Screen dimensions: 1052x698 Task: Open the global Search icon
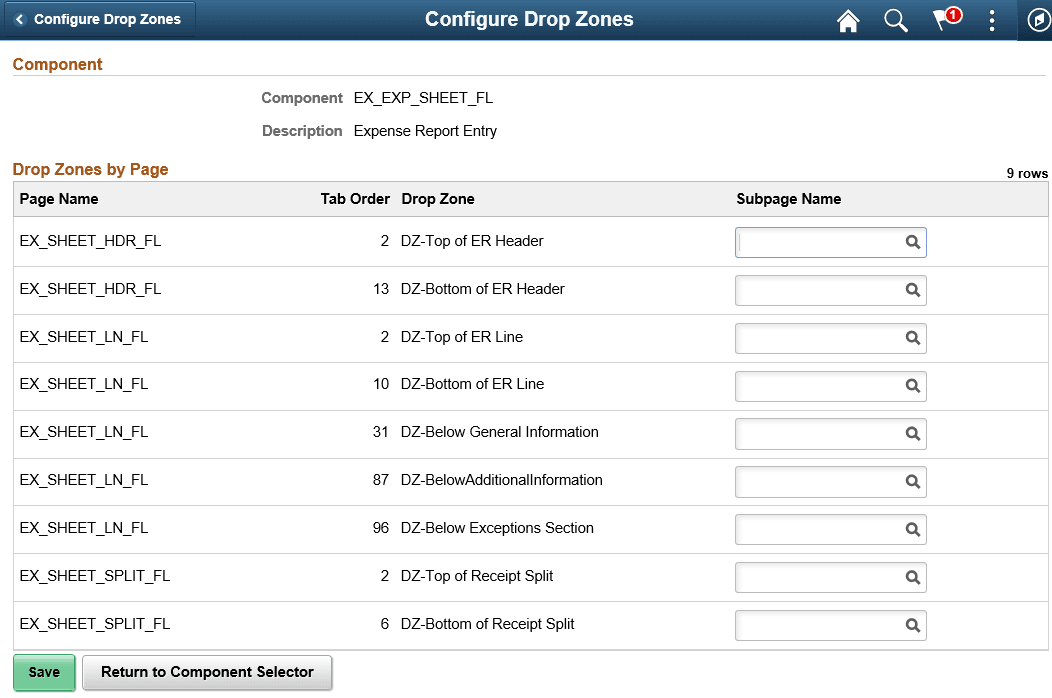pyautogui.click(x=895, y=20)
